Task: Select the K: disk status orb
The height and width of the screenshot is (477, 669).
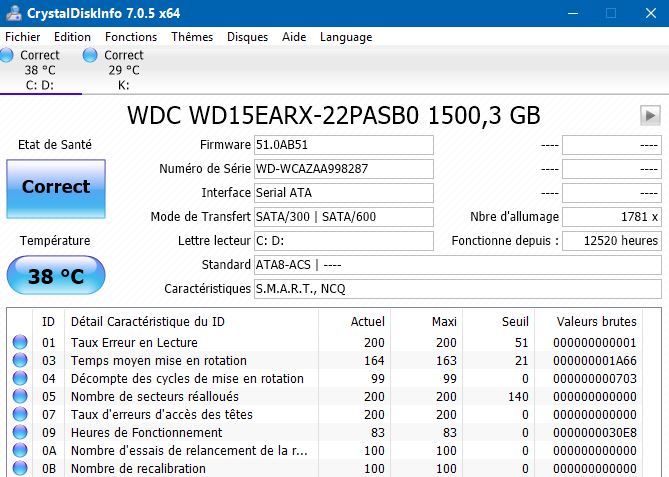Action: click(x=90, y=55)
